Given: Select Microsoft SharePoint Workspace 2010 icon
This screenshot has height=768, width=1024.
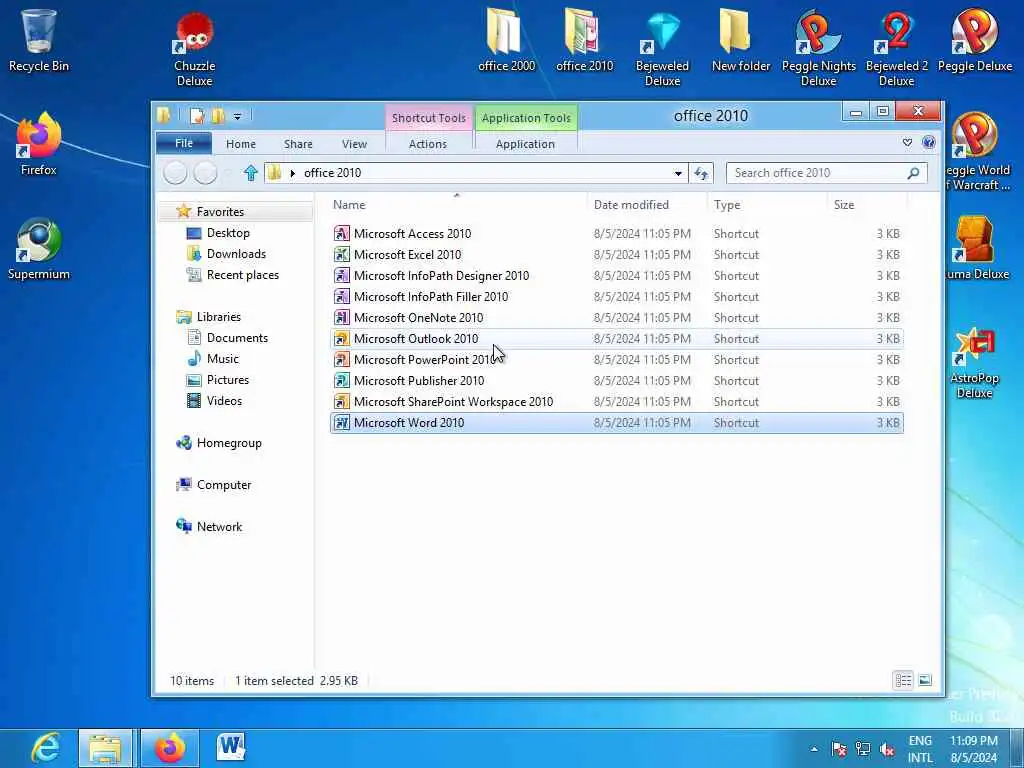Looking at the screenshot, I should point(342,401).
